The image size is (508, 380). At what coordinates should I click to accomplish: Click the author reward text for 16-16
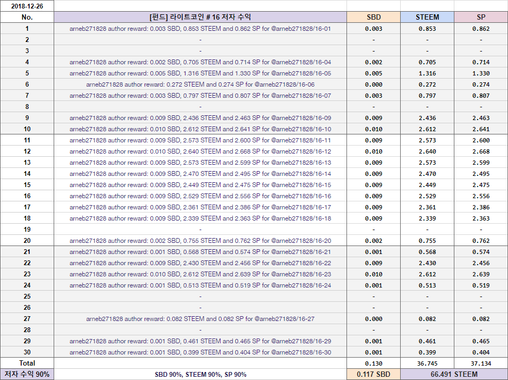[200, 196]
